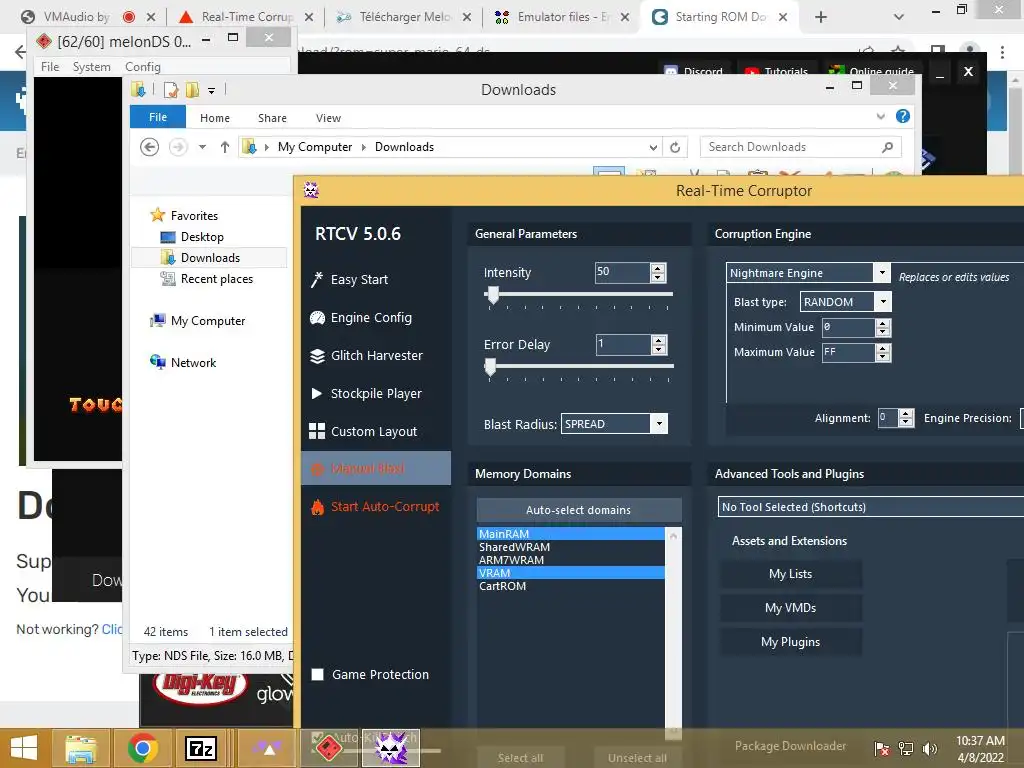Open the No Tool Selected shortcuts dropdown

(871, 507)
